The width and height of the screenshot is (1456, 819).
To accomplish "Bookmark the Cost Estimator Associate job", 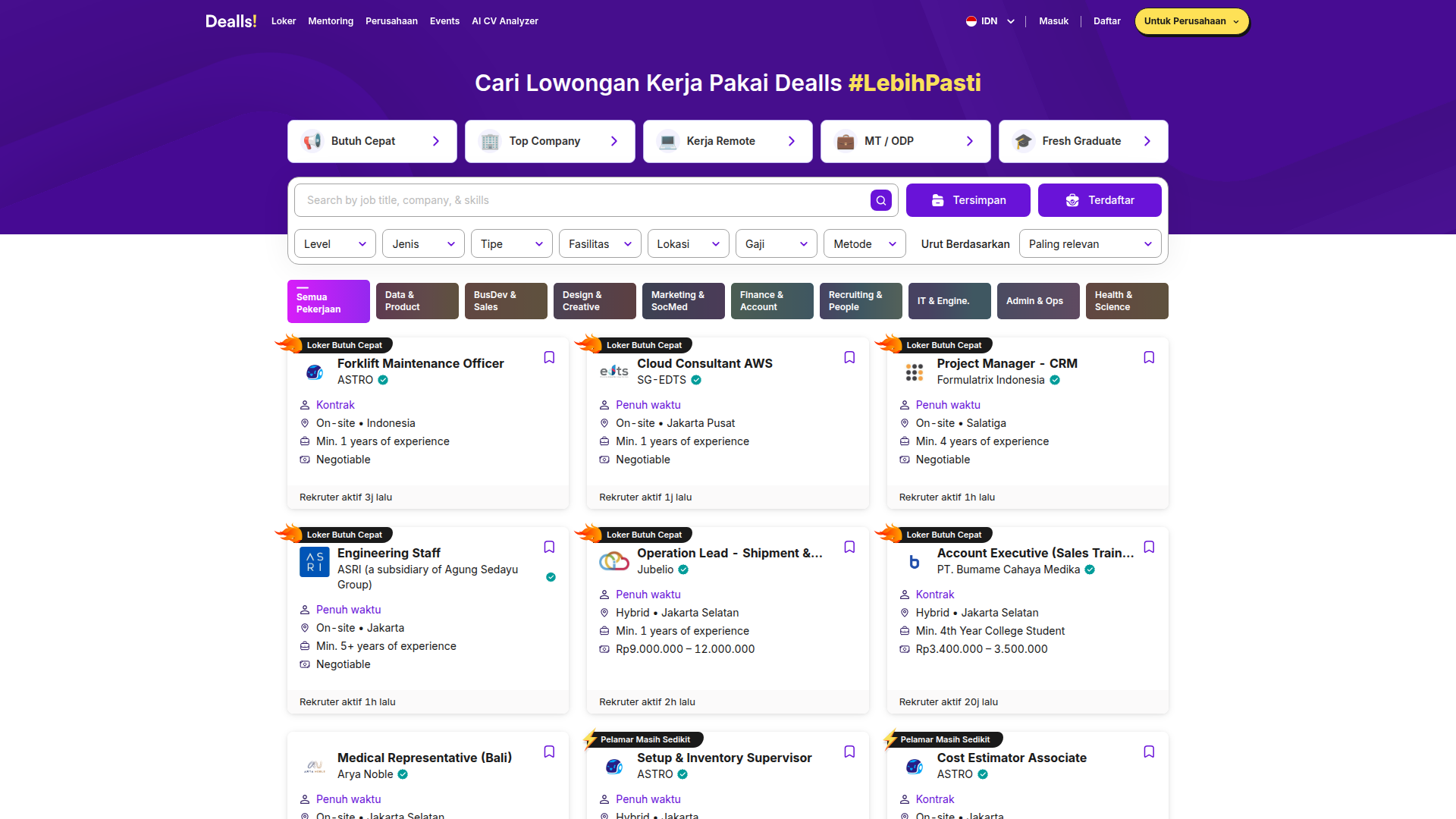I will 1149,752.
